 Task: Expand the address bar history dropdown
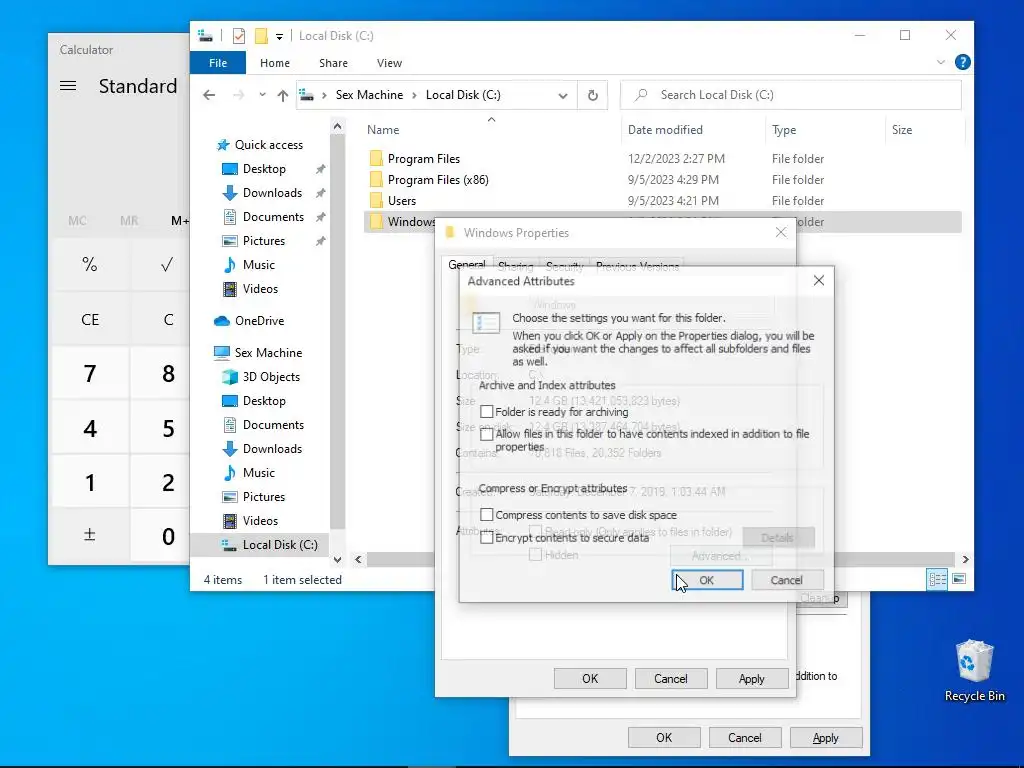pos(562,95)
